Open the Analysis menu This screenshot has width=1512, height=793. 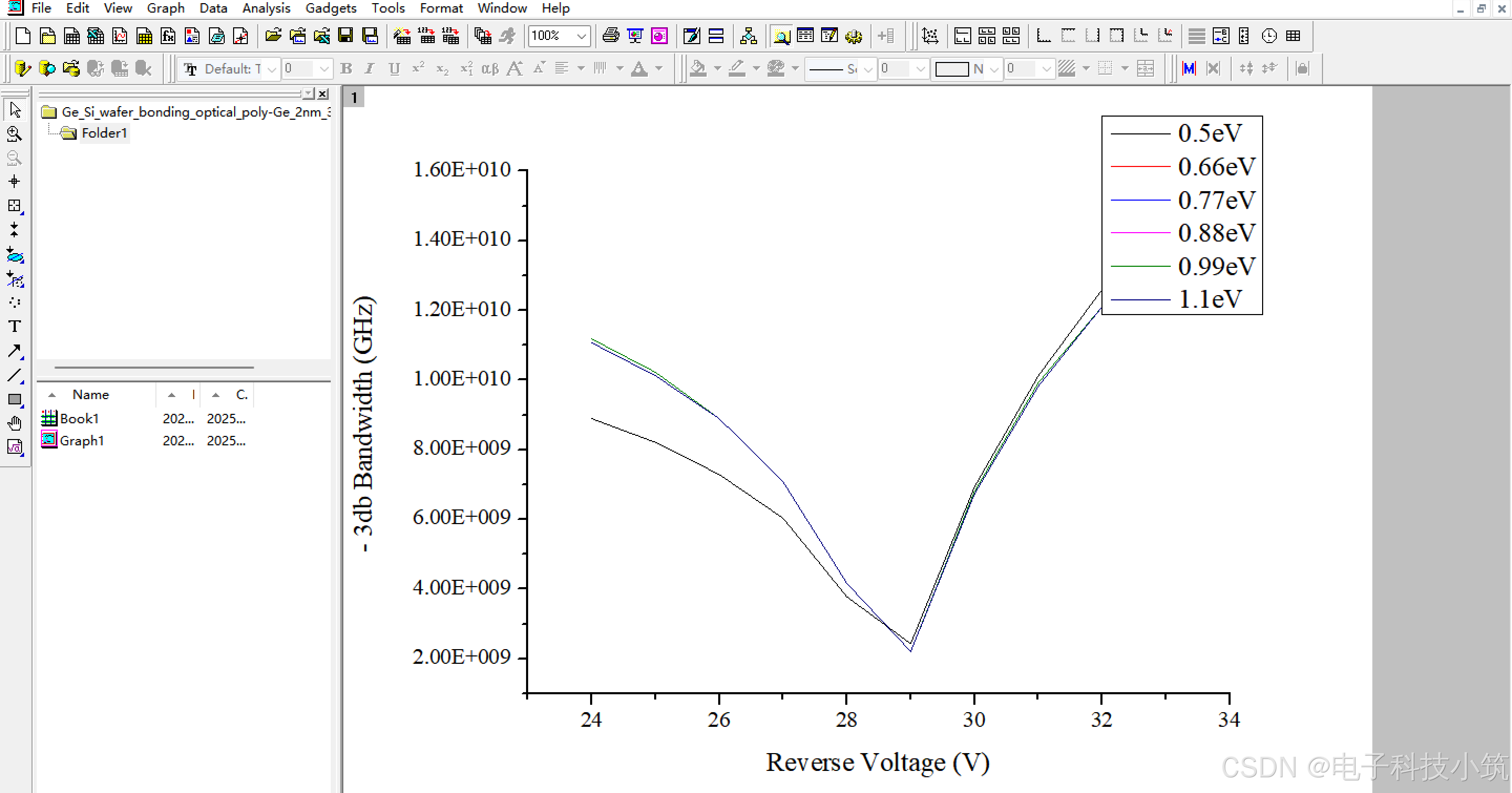[266, 8]
